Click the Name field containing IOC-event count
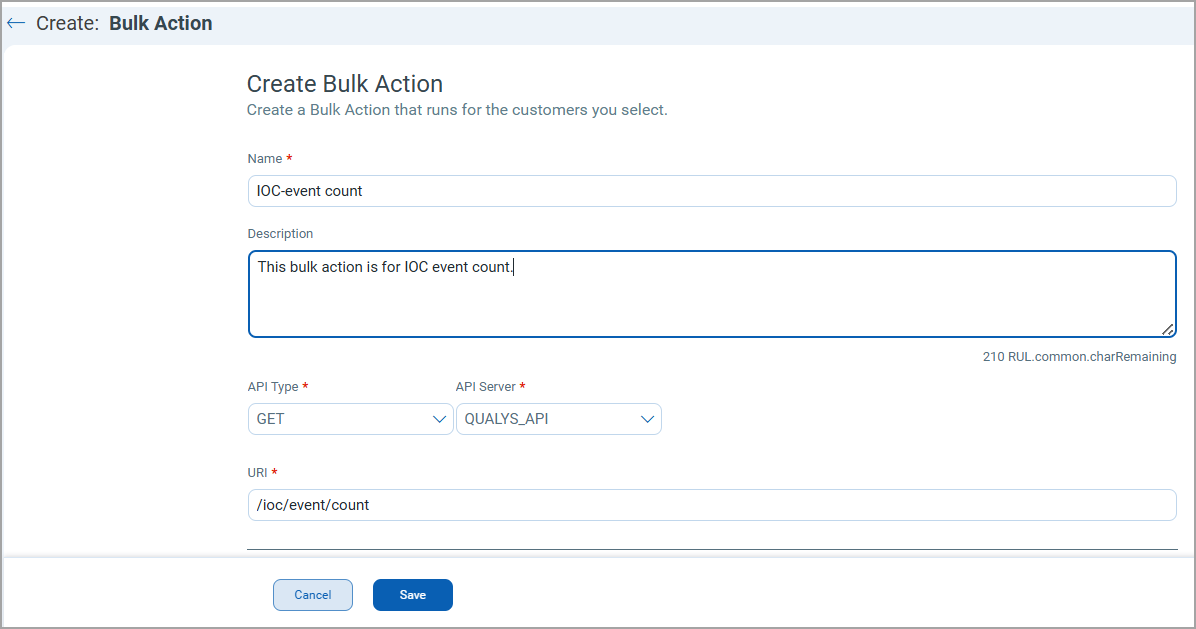This screenshot has width=1196, height=629. click(712, 191)
